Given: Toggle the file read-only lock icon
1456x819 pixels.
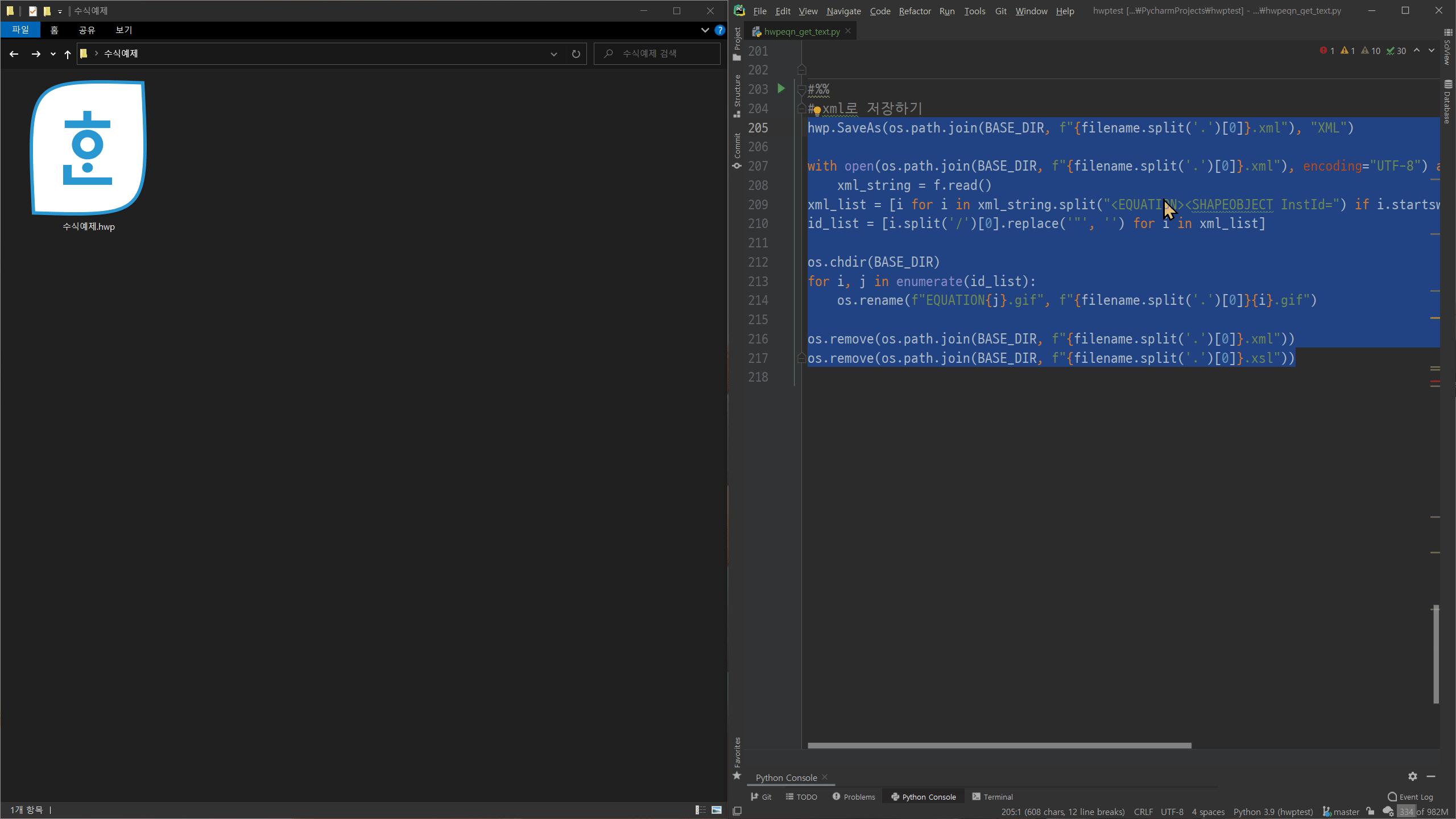Looking at the screenshot, I should point(1370,812).
